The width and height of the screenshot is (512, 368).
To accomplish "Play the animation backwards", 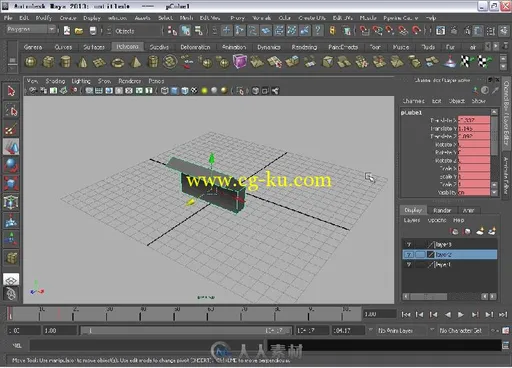I will point(448,314).
